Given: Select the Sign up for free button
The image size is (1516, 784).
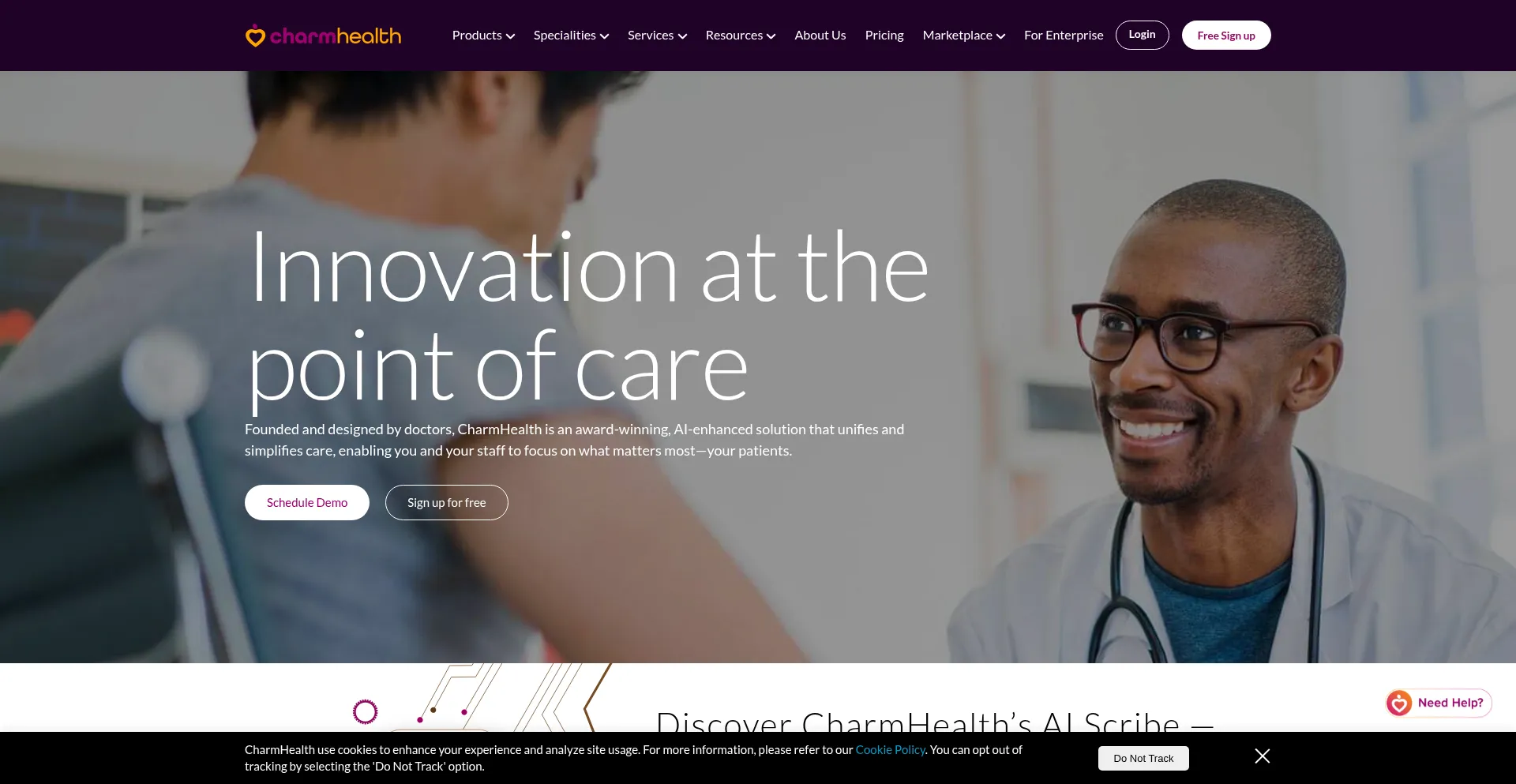Looking at the screenshot, I should (447, 502).
